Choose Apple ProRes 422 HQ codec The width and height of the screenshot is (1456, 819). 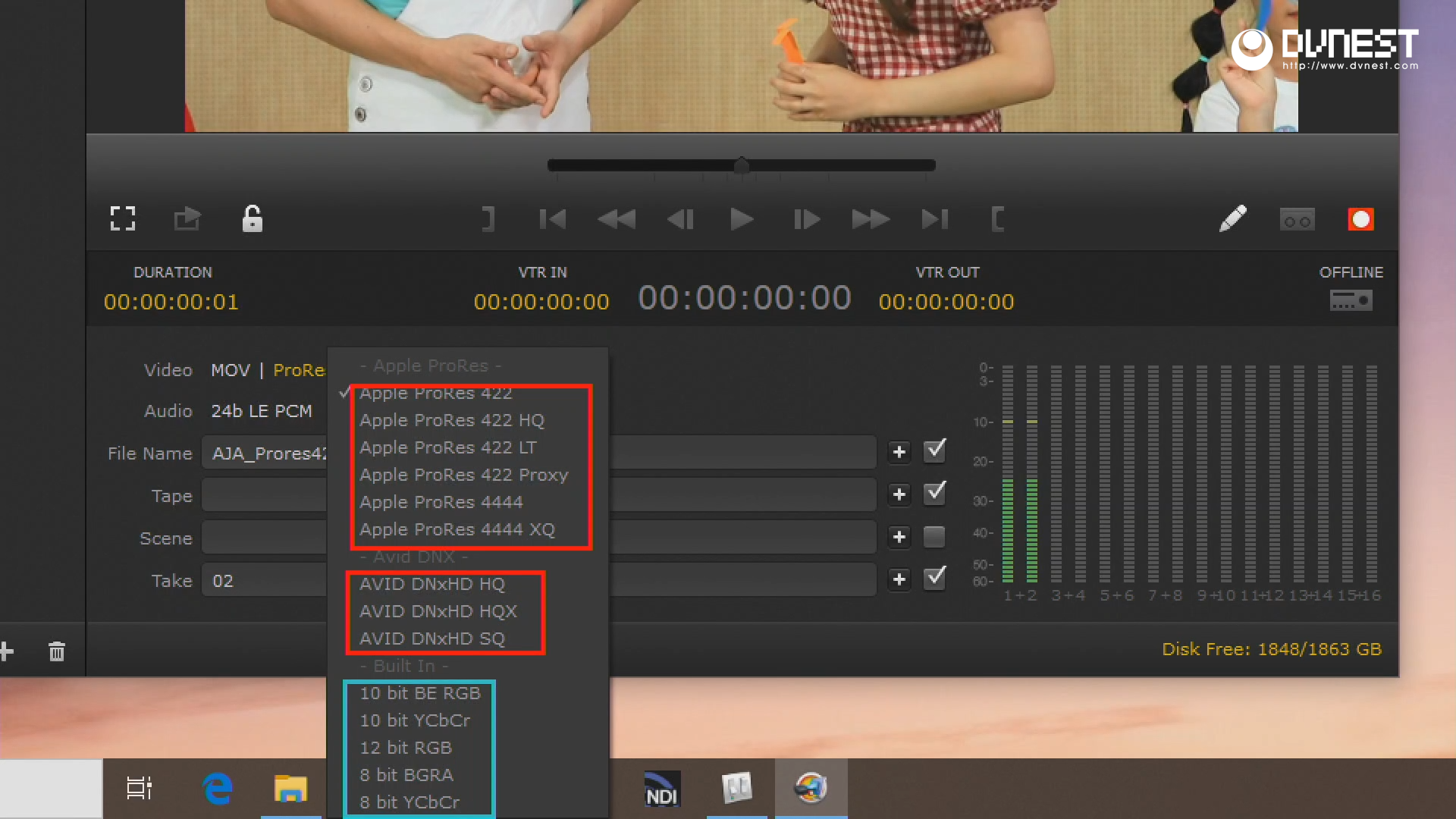click(x=452, y=420)
